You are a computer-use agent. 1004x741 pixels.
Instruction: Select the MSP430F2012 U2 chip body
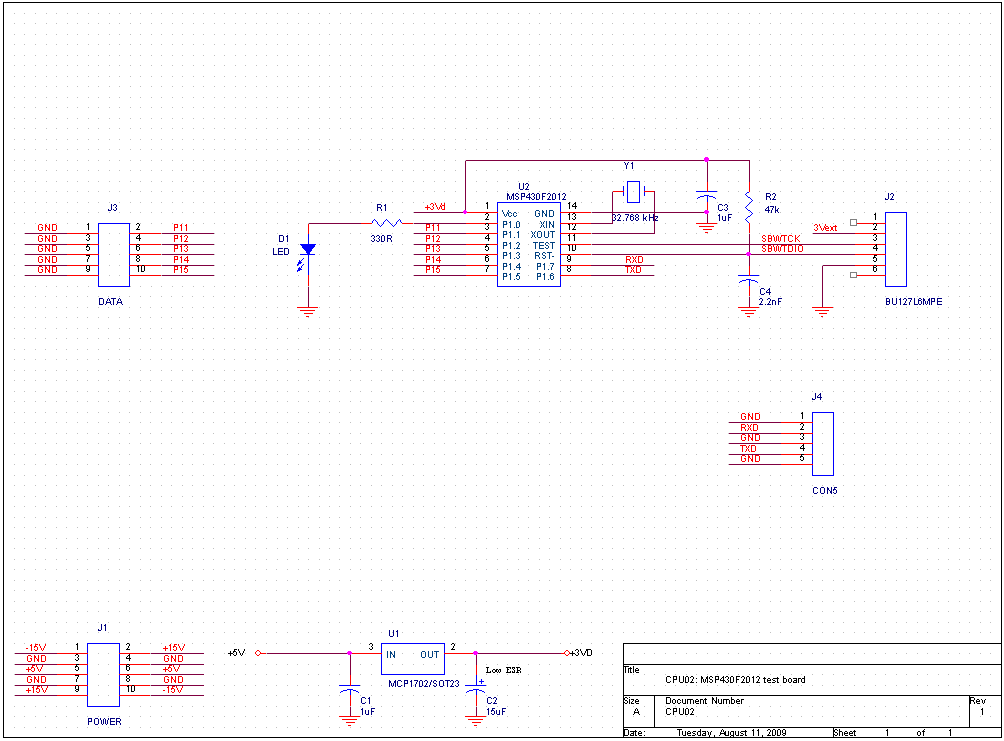point(529,245)
